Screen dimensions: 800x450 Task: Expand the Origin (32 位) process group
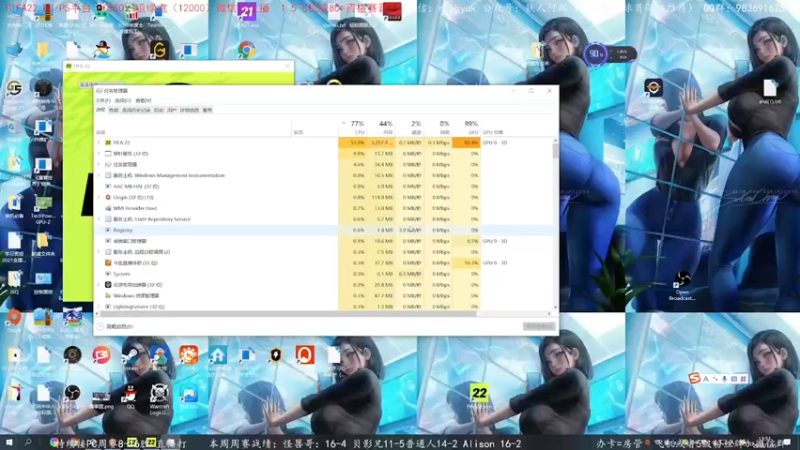pyautogui.click(x=98, y=197)
